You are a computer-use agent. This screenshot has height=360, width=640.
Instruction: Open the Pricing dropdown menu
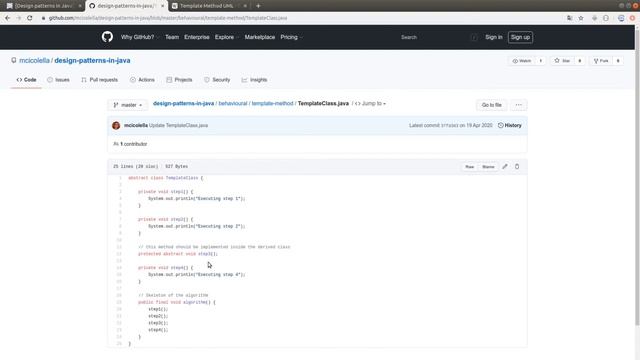pos(291,37)
